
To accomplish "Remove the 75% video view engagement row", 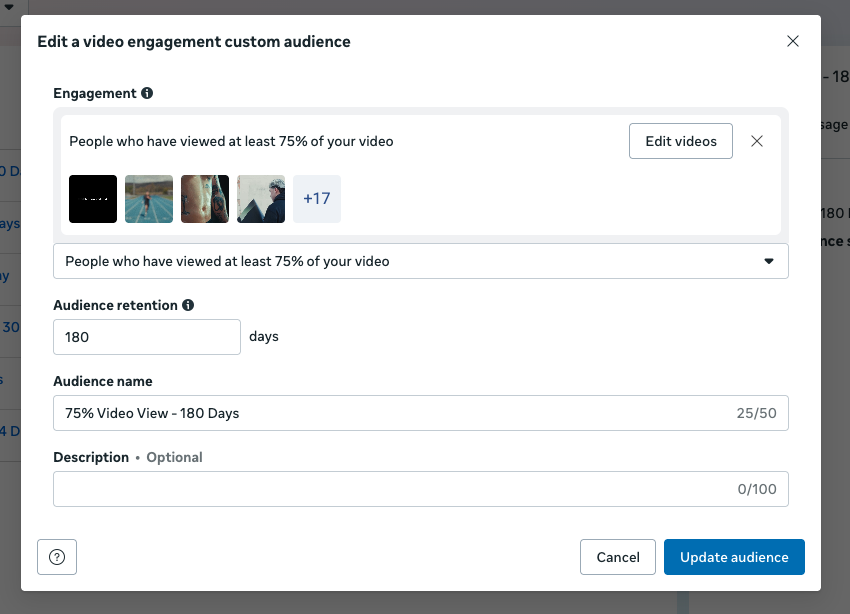I will [x=757, y=141].
